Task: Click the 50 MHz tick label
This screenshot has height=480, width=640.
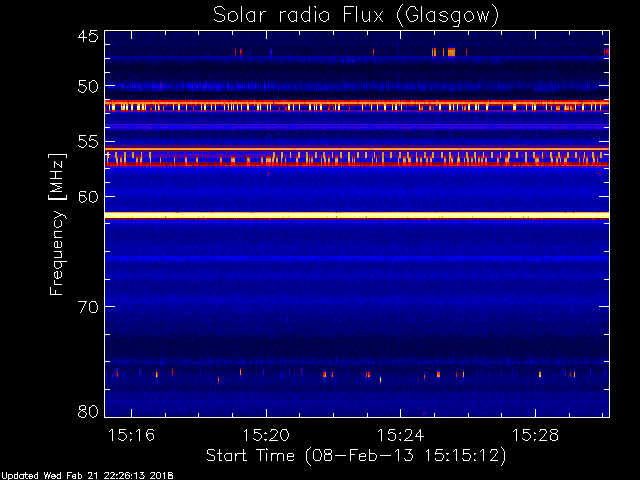Action: [88, 86]
